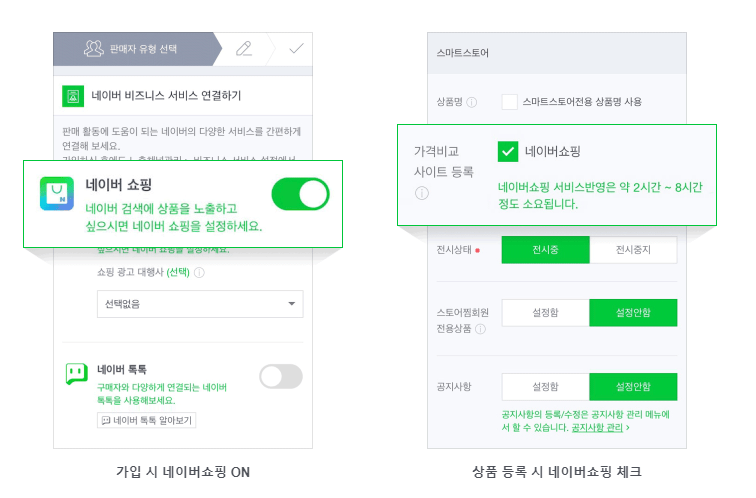
Task: Uncheck the 네이버쇼핑 checkbox
Action: point(508,151)
